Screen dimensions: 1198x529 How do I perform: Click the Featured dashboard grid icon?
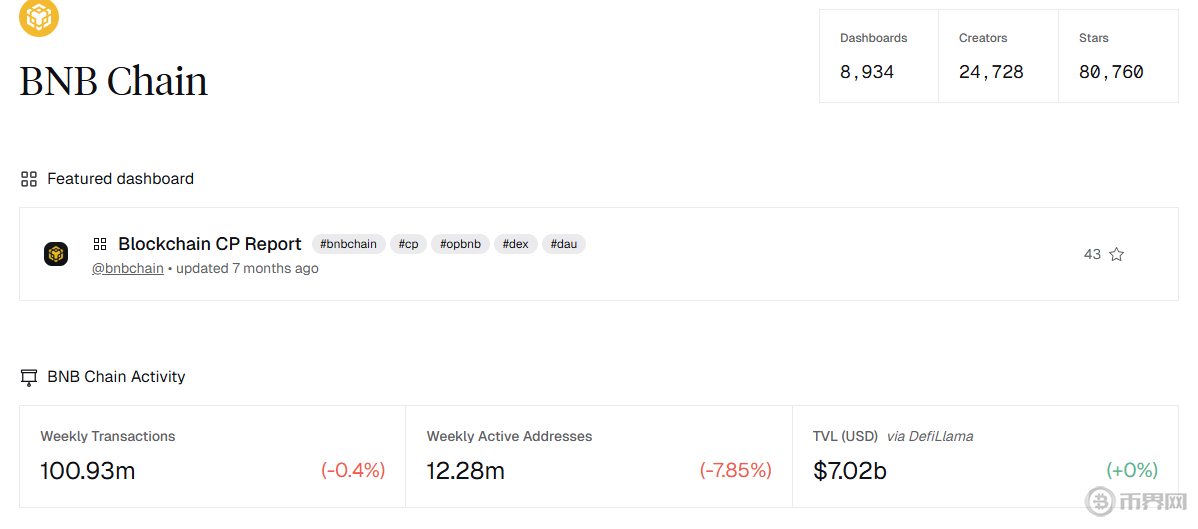pyautogui.click(x=29, y=179)
